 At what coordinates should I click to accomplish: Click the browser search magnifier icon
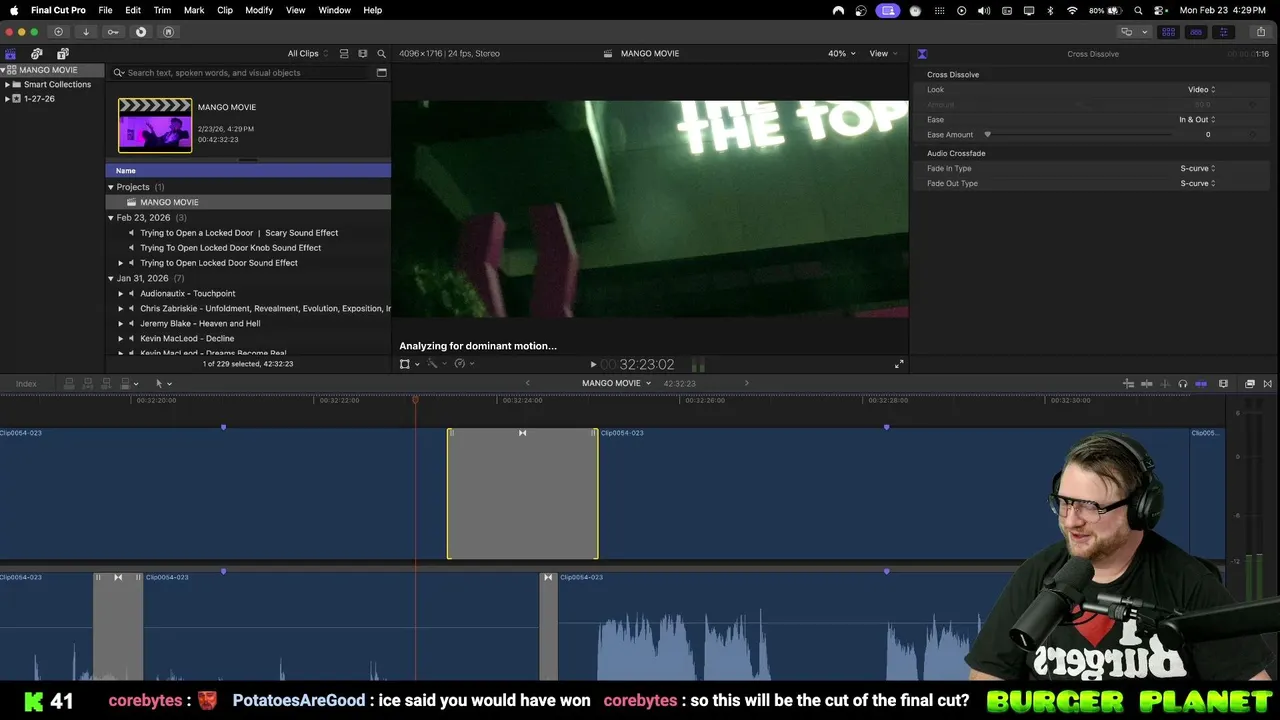(381, 54)
